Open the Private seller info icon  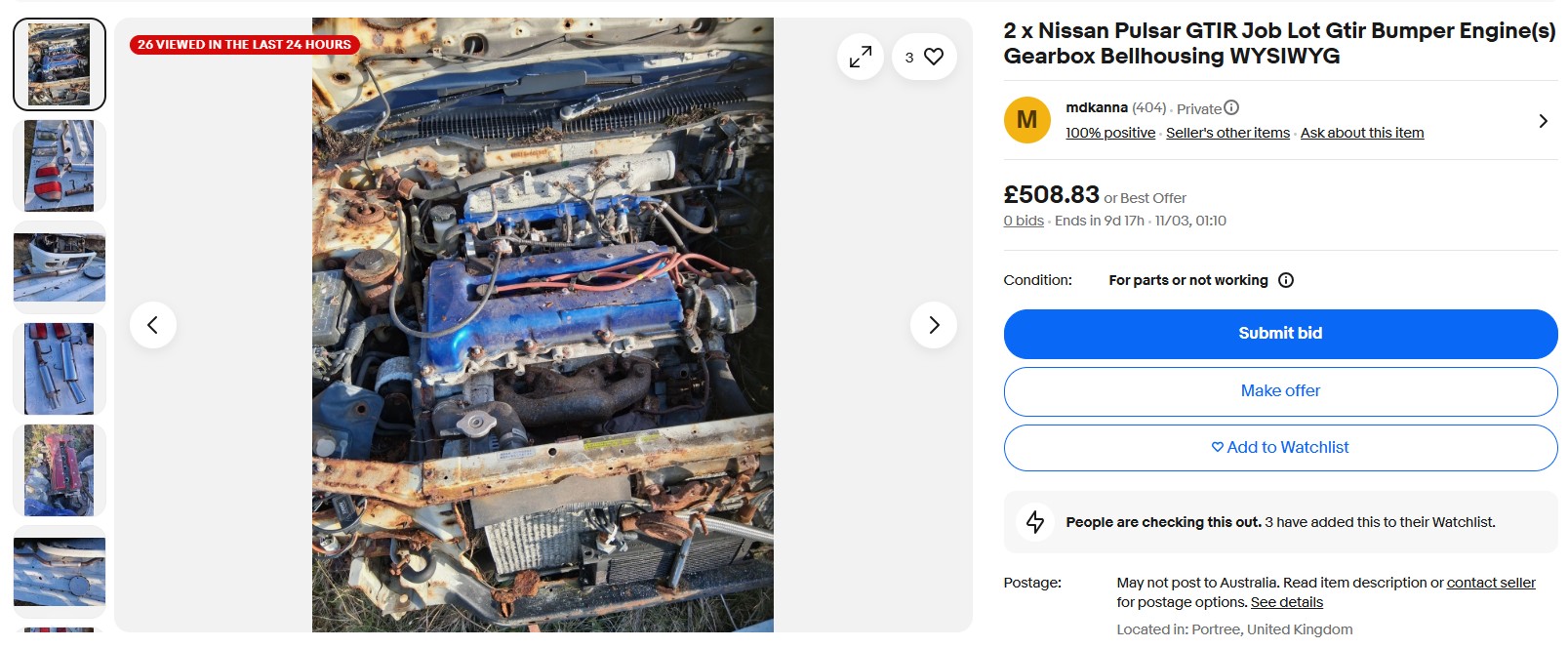pyautogui.click(x=1231, y=108)
